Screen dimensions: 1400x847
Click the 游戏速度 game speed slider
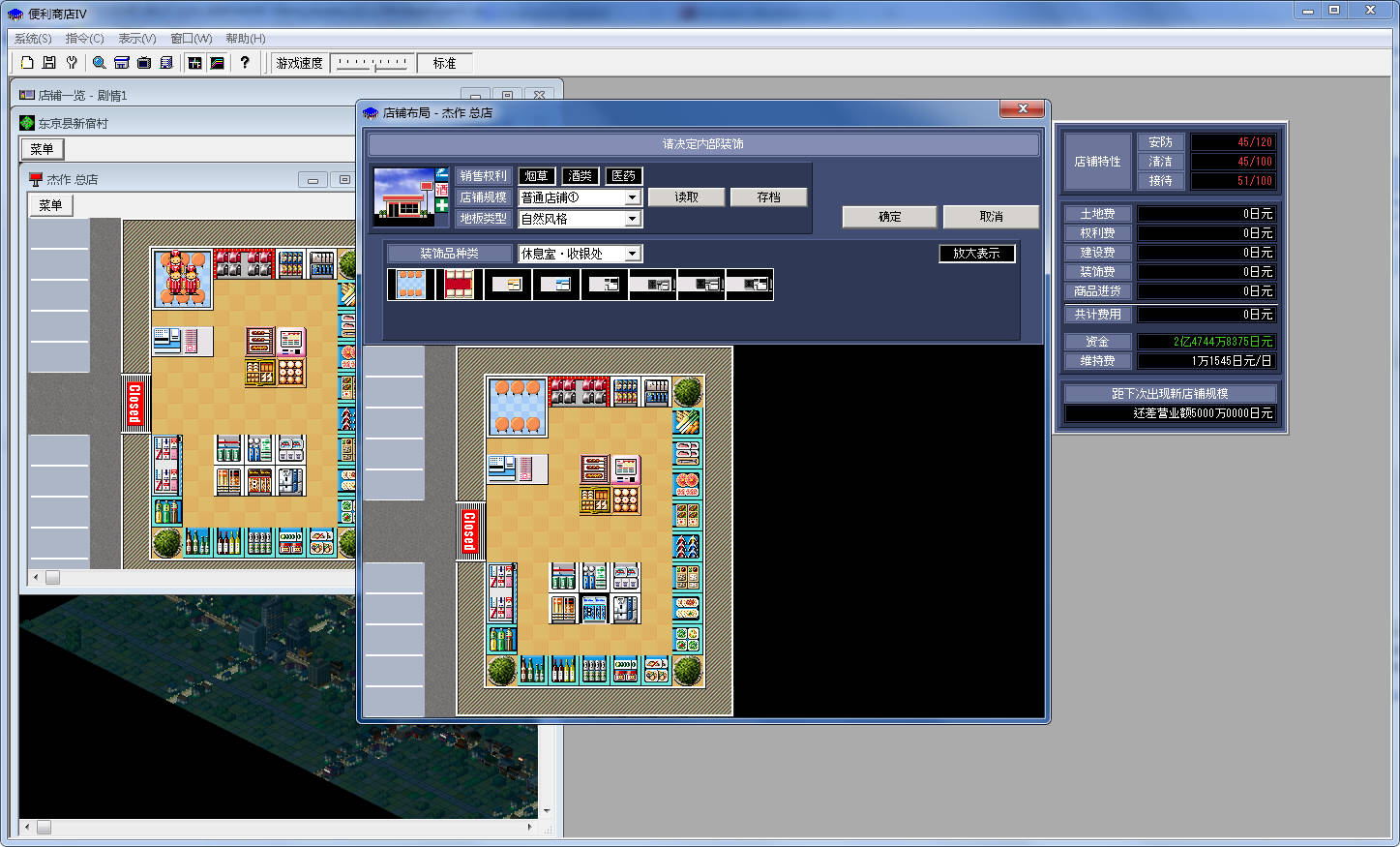click(x=372, y=63)
